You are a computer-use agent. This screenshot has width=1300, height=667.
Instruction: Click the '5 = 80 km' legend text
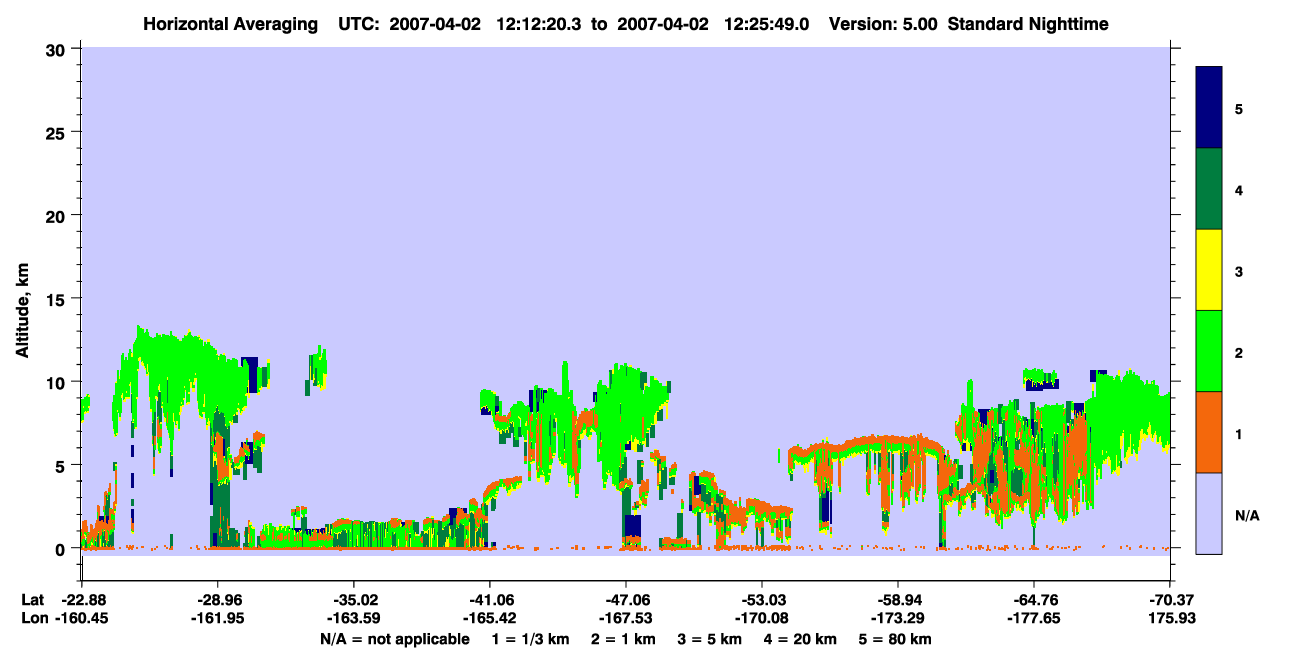[x=895, y=639]
